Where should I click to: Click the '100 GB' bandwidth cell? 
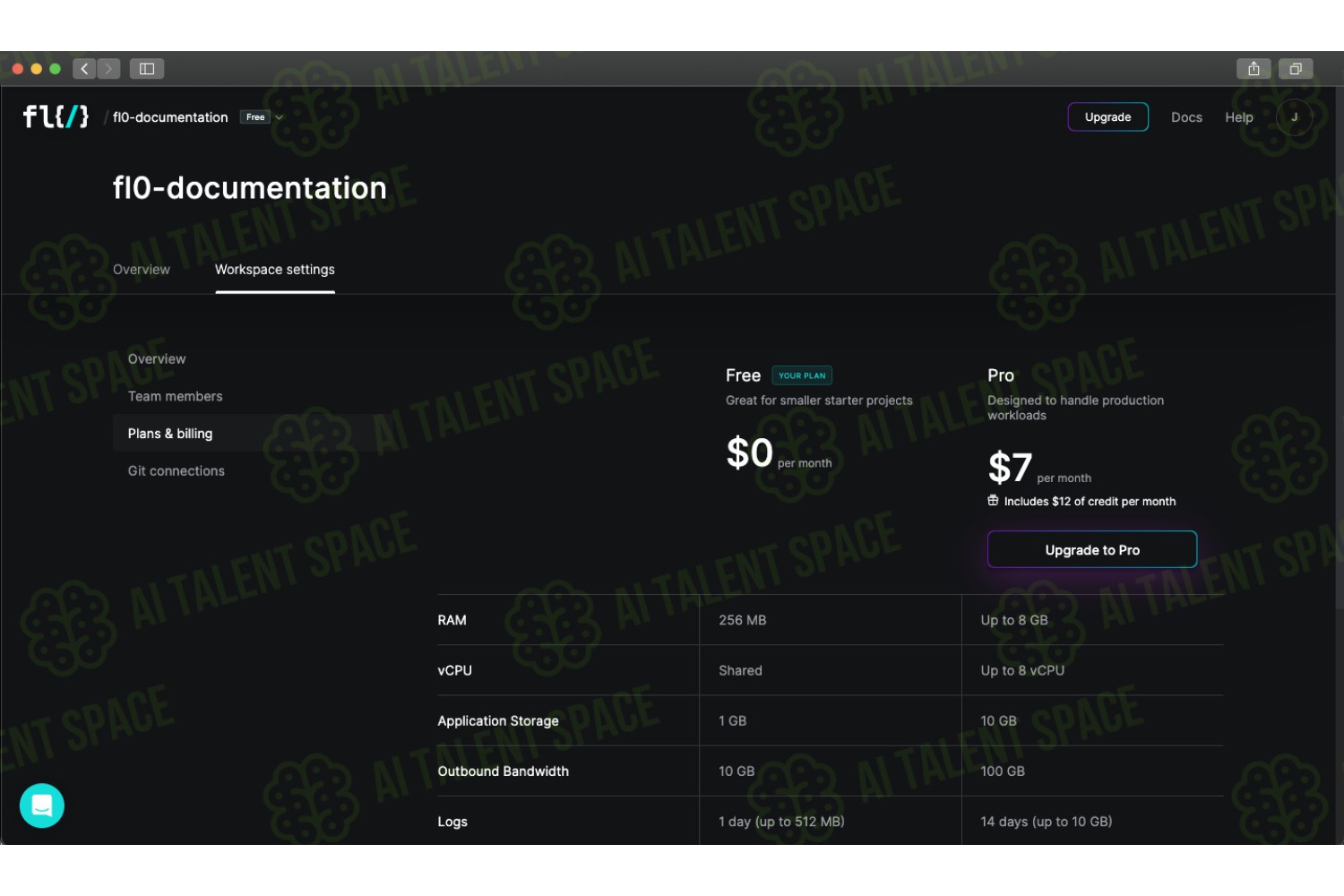click(1003, 771)
